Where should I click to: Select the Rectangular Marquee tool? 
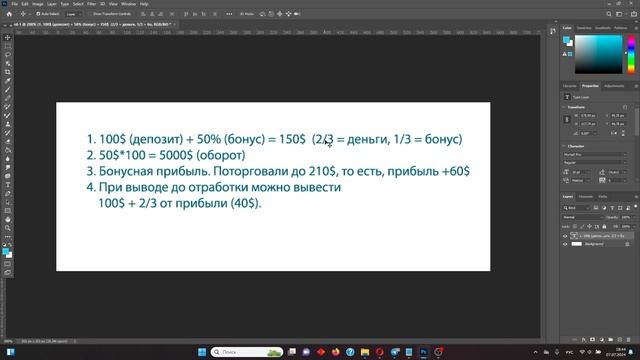coord(7,46)
